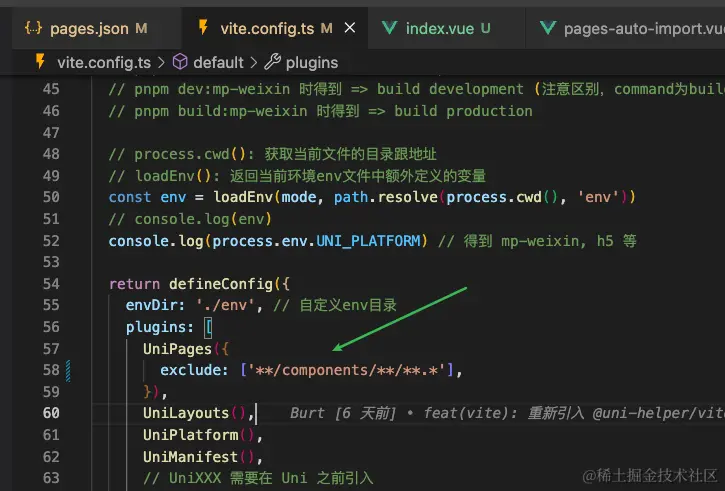Image resolution: width=725 pixels, height=491 pixels.
Task: Expand breadcrumb chevron after vite.config.ts
Action: point(161,62)
